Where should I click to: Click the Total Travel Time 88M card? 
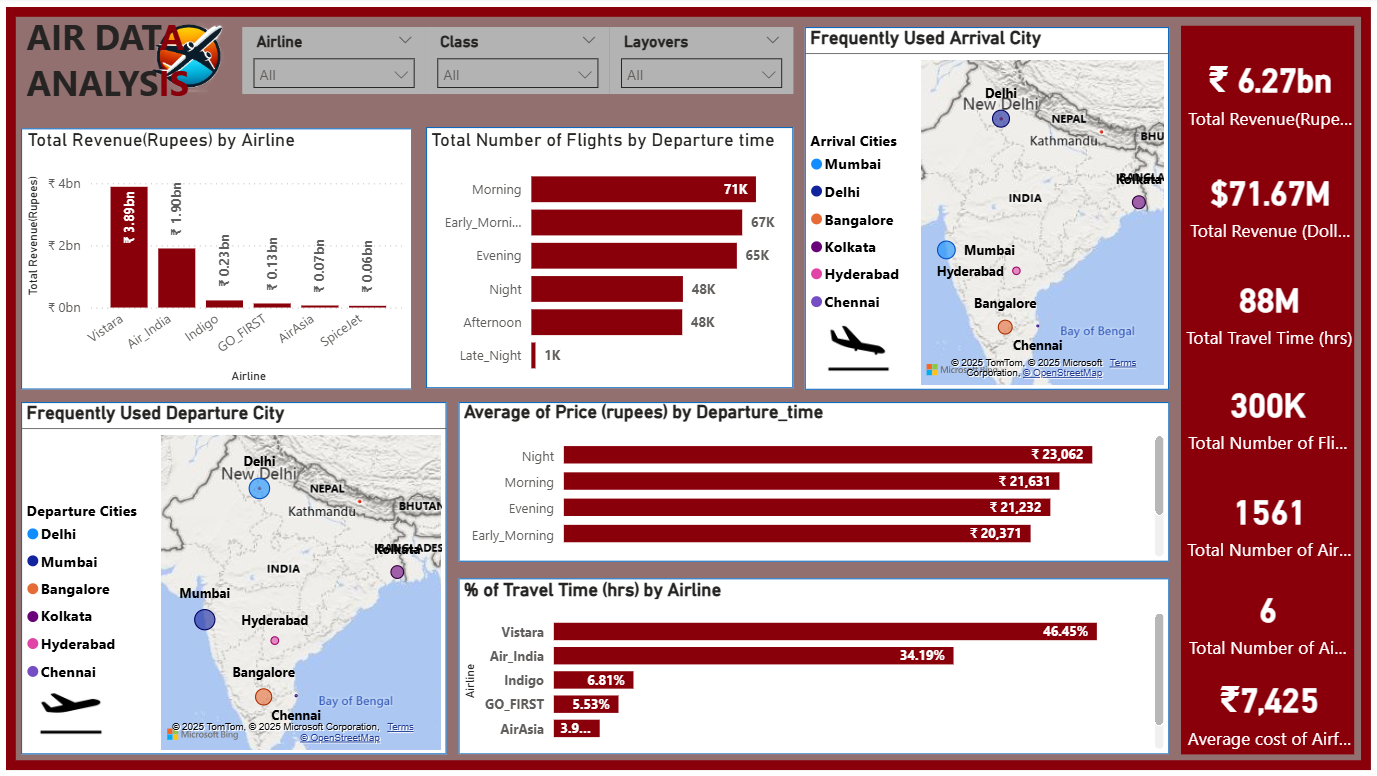1268,316
